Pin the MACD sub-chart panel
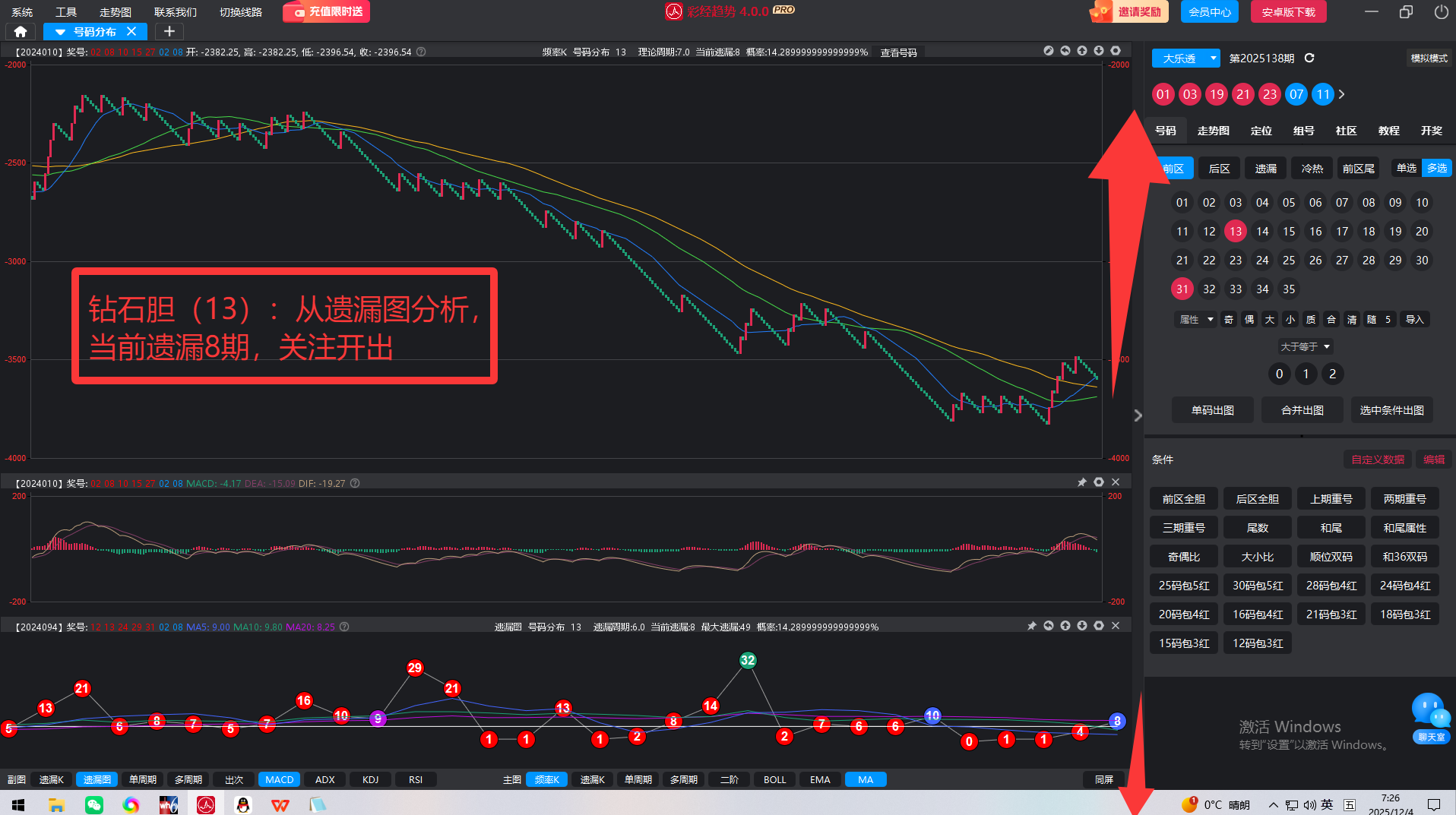The height and width of the screenshot is (815, 1456). pos(1082,482)
